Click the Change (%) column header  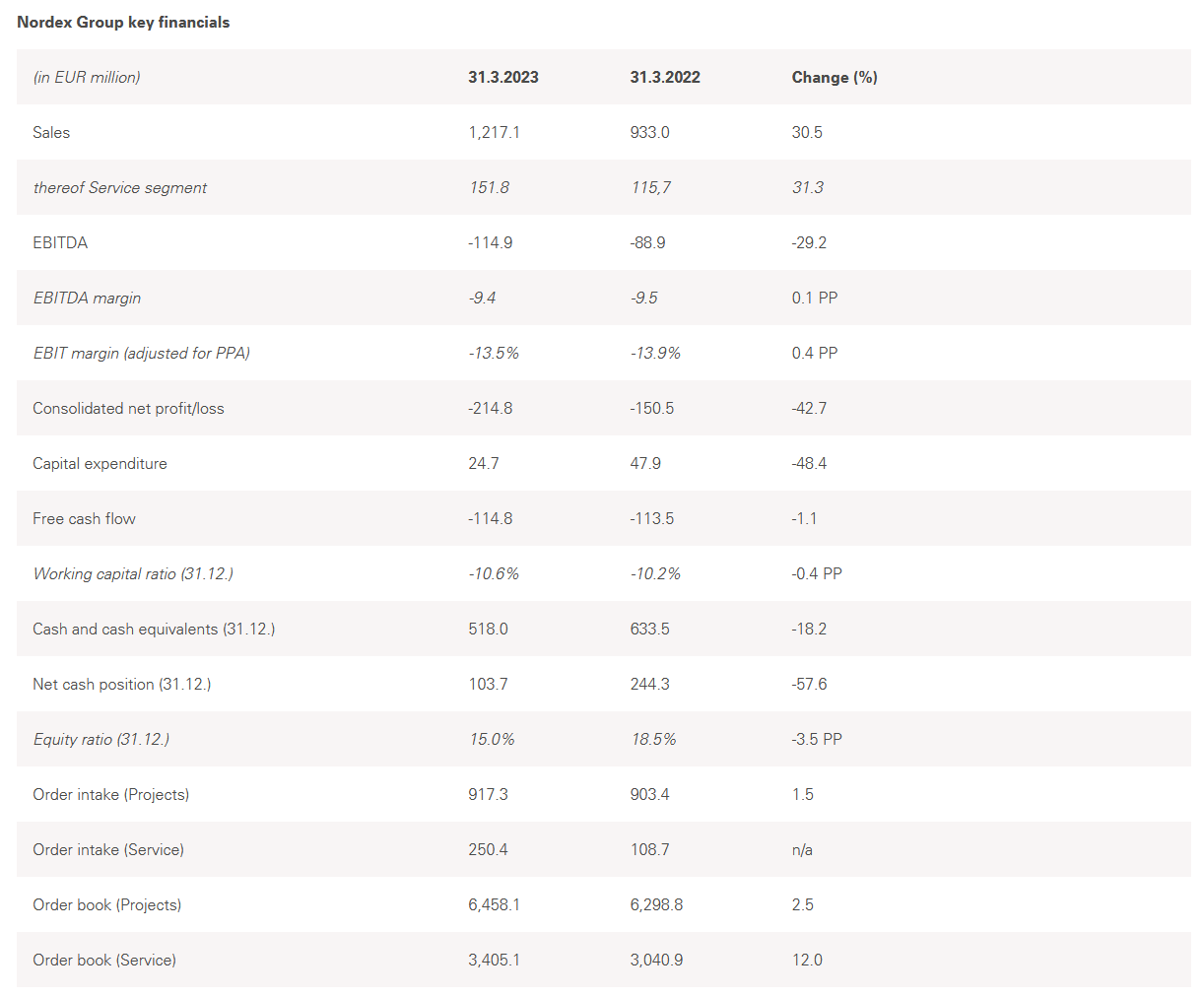(x=834, y=77)
